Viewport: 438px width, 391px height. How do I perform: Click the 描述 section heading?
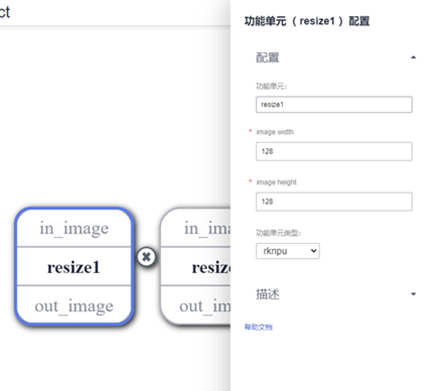point(267,294)
